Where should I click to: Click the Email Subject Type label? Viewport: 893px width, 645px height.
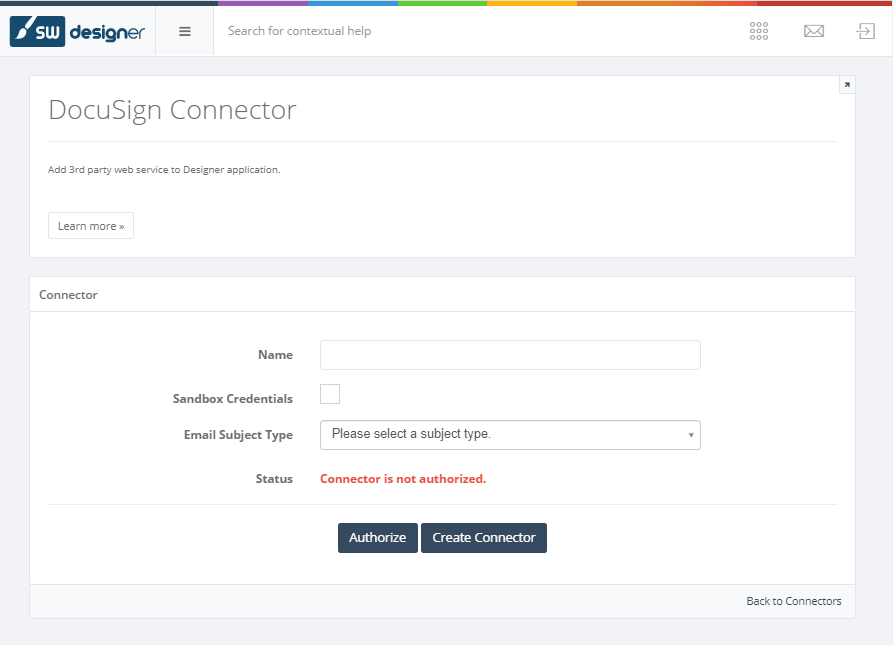[238, 435]
